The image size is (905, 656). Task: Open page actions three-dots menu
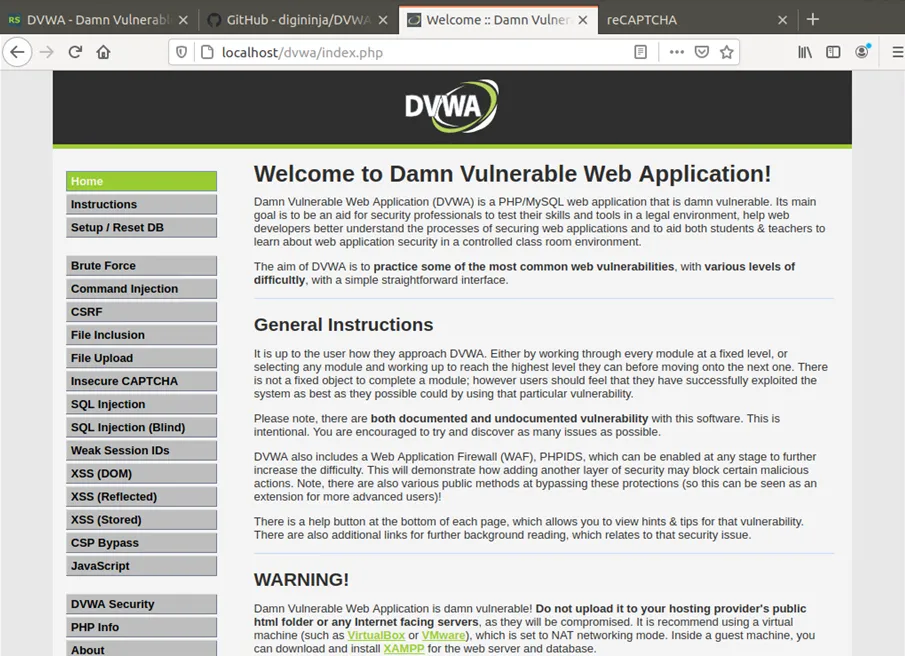click(676, 53)
